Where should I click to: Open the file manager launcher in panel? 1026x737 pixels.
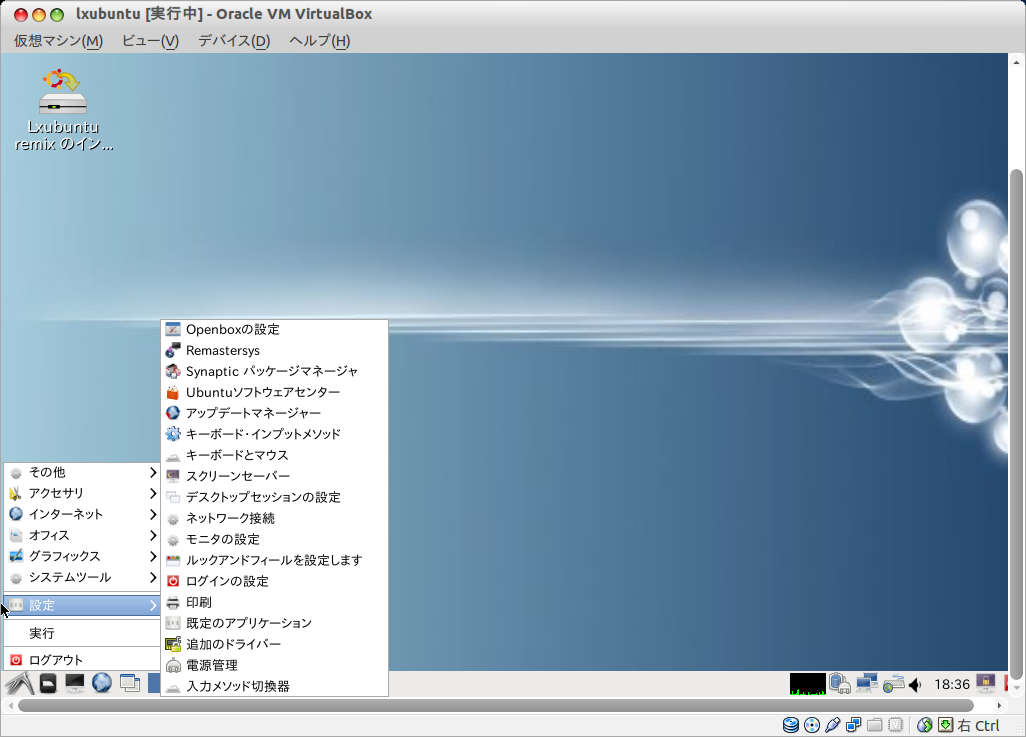[x=48, y=683]
